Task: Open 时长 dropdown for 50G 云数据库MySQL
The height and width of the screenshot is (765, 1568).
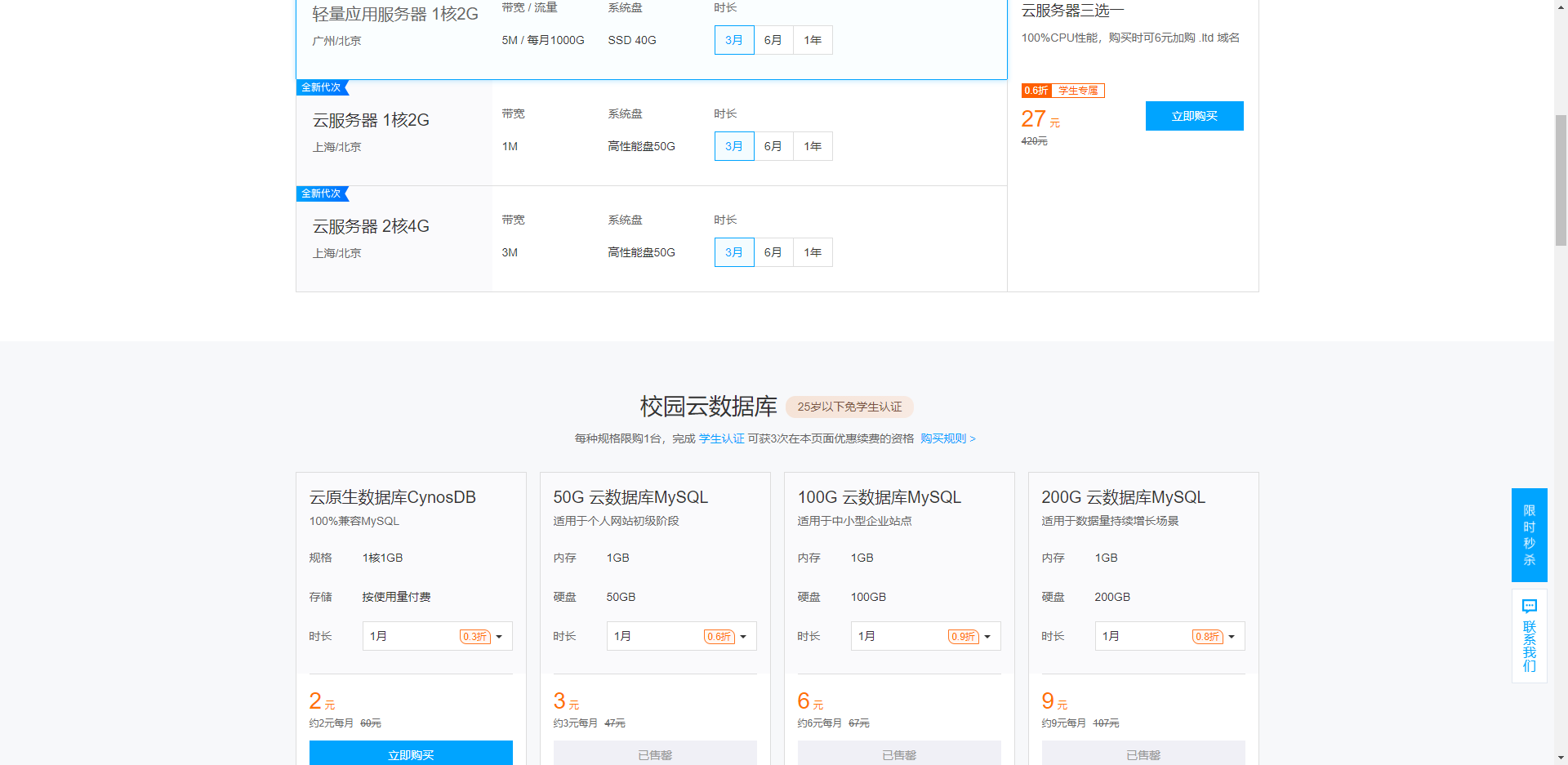Action: pyautogui.click(x=681, y=636)
